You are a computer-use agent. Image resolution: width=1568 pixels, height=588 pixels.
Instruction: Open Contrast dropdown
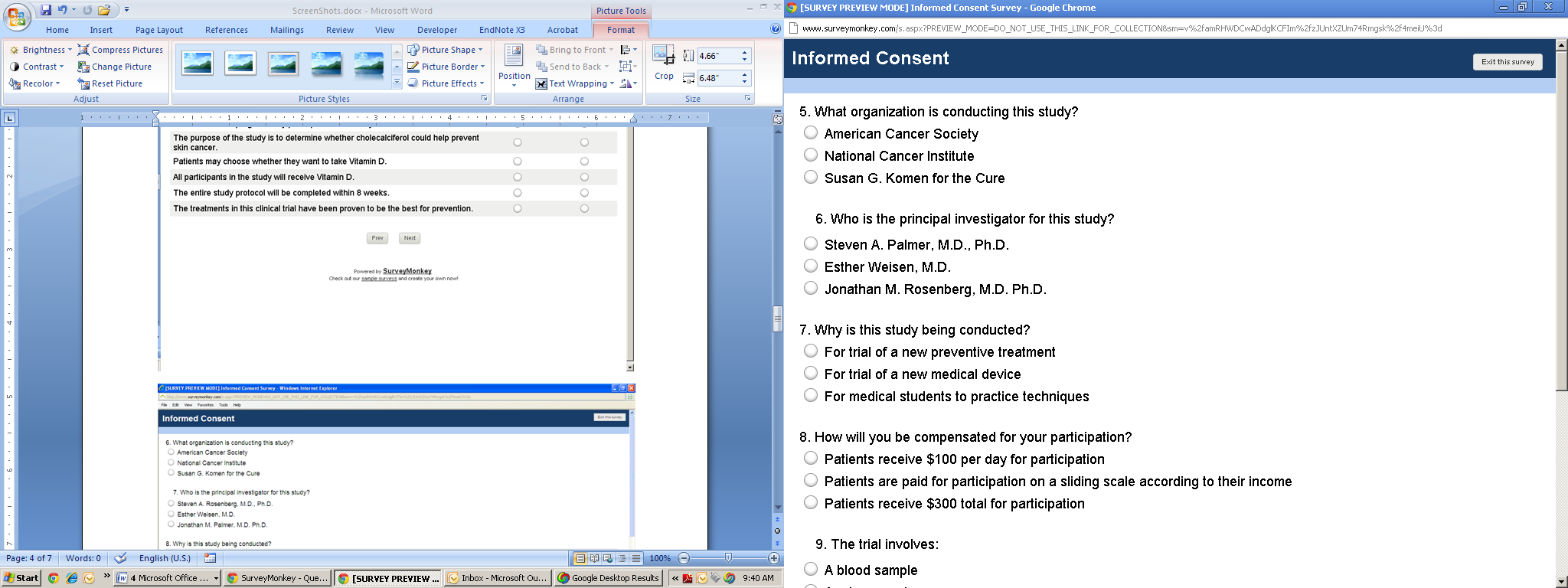tap(37, 67)
